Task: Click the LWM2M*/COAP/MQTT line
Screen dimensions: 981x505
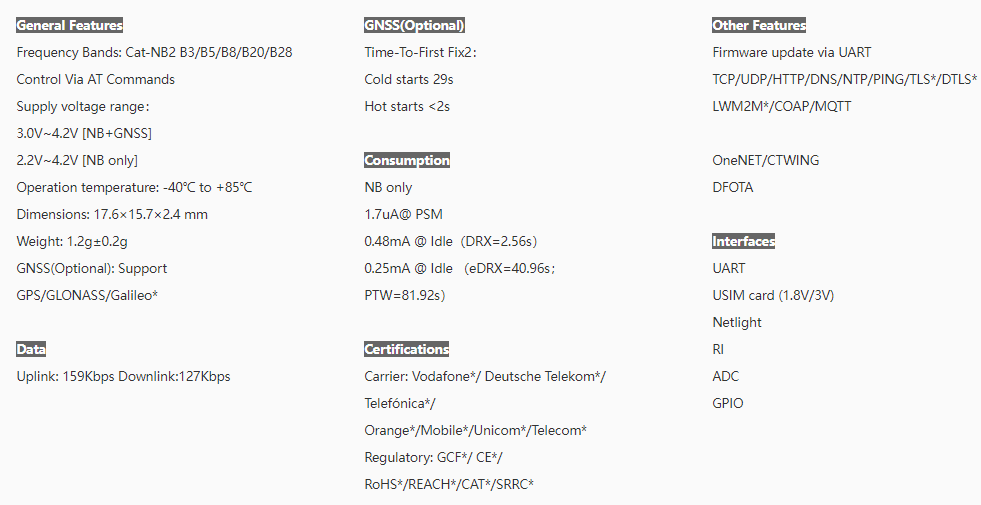Action: click(781, 106)
